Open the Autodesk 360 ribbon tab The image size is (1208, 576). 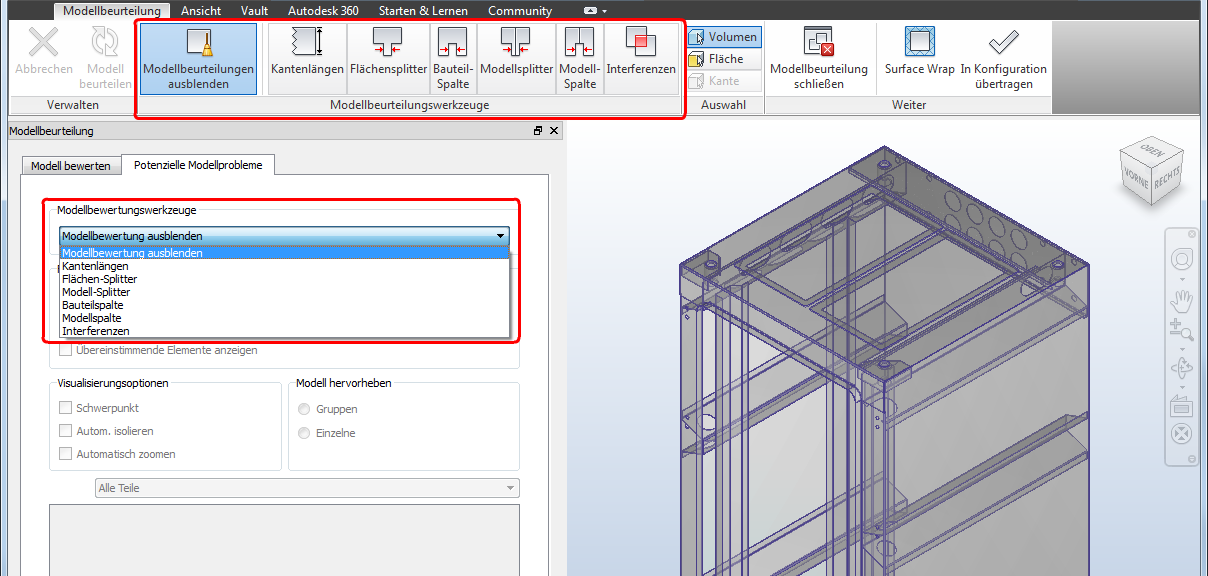pyautogui.click(x=323, y=11)
